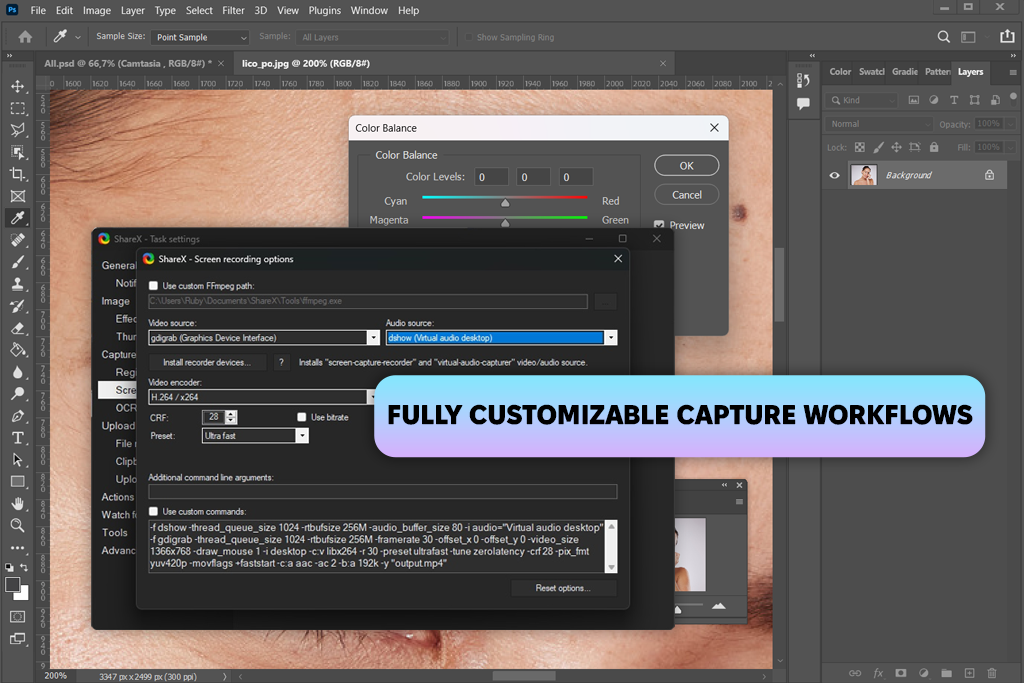1024x683 pixels.
Task: Select the Clone Stamp tool
Action: point(18,284)
